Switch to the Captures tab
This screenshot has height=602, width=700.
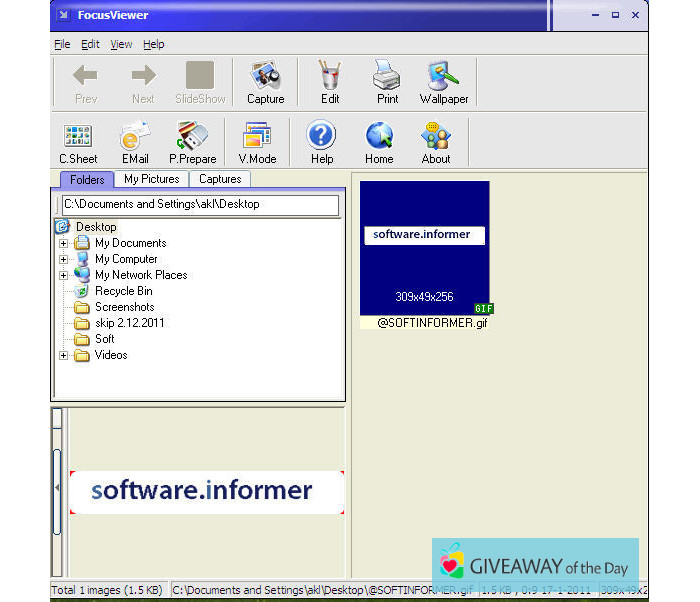click(x=220, y=179)
